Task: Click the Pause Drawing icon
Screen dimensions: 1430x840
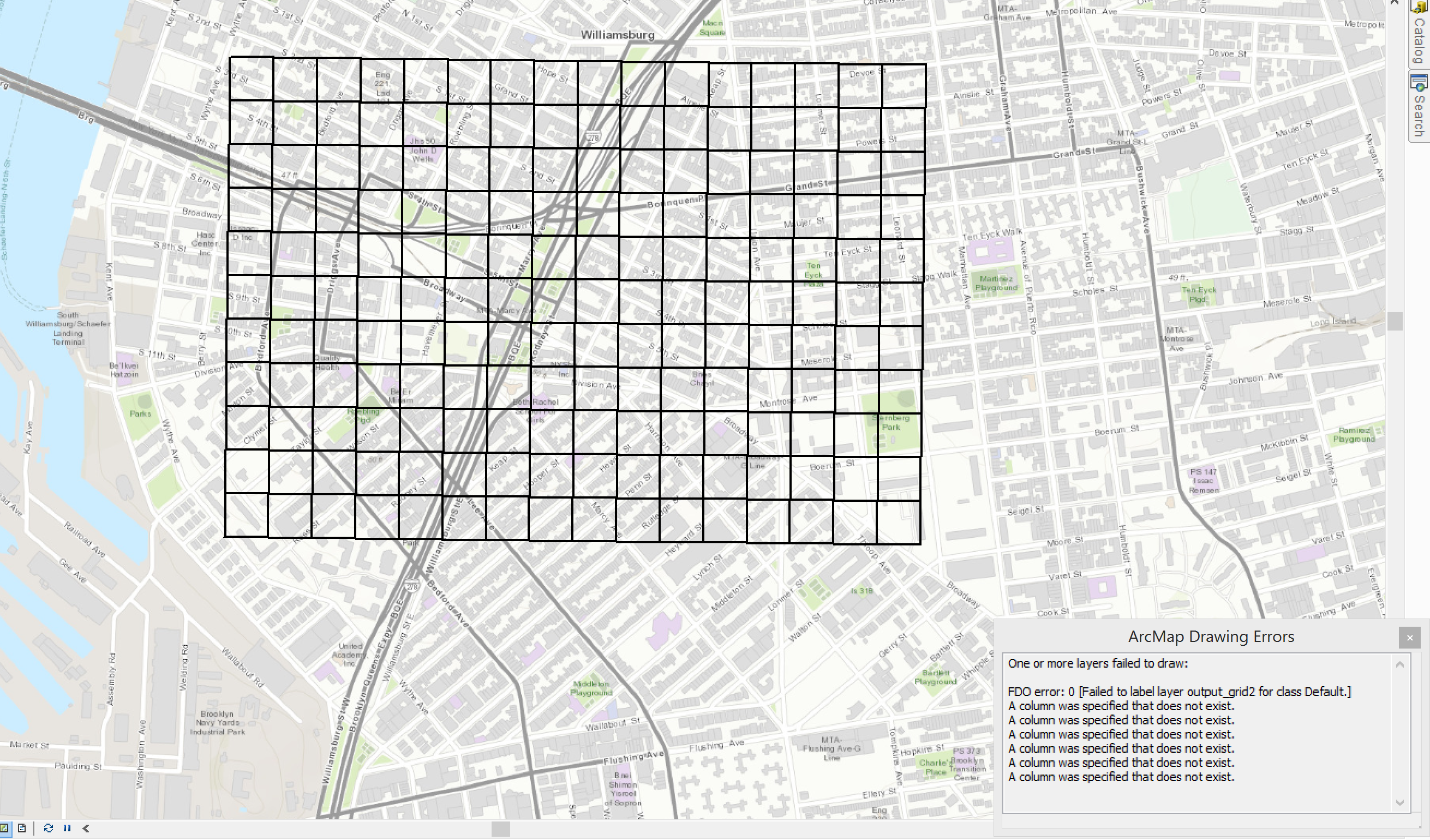Action: point(67,829)
